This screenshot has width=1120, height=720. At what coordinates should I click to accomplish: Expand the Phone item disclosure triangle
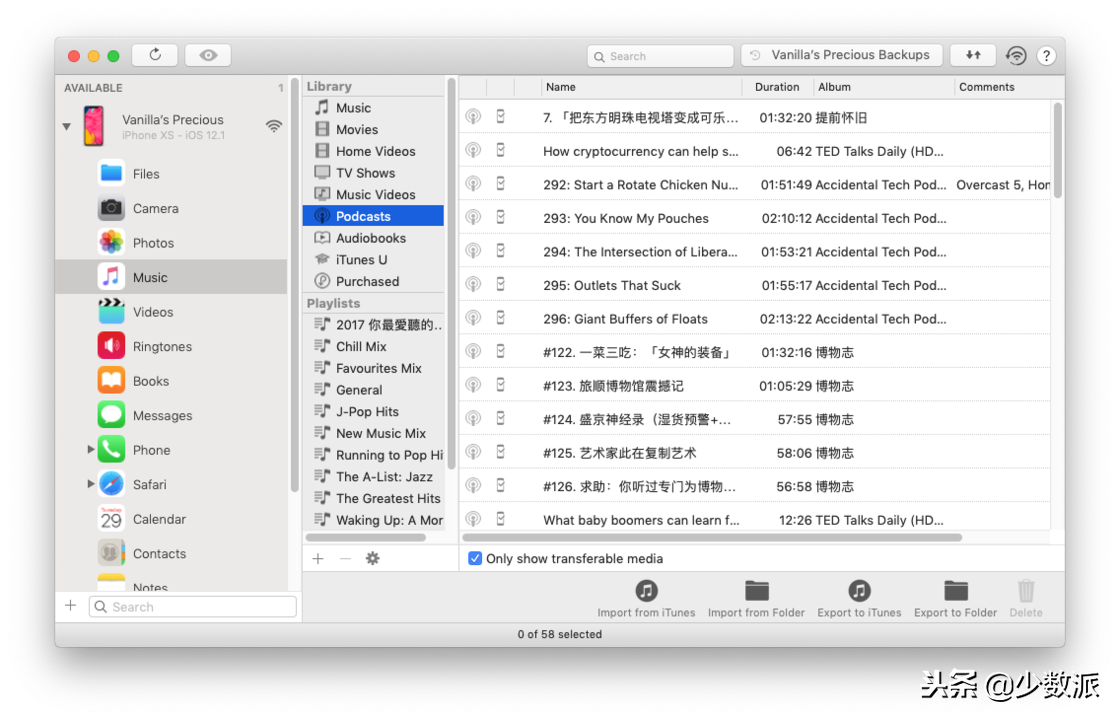coord(91,449)
